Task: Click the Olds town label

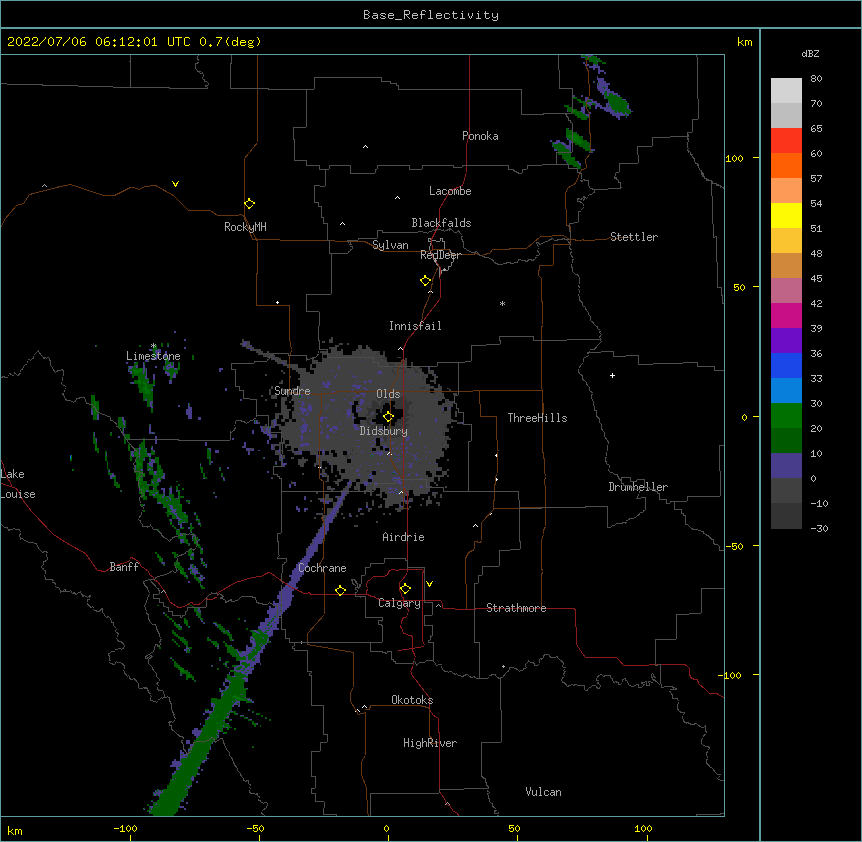Action: (388, 394)
